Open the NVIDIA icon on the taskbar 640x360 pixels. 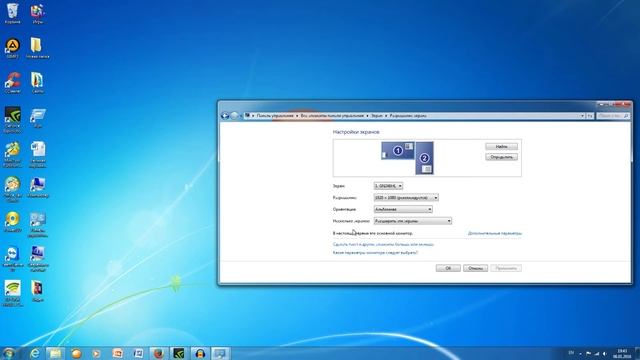coord(179,353)
